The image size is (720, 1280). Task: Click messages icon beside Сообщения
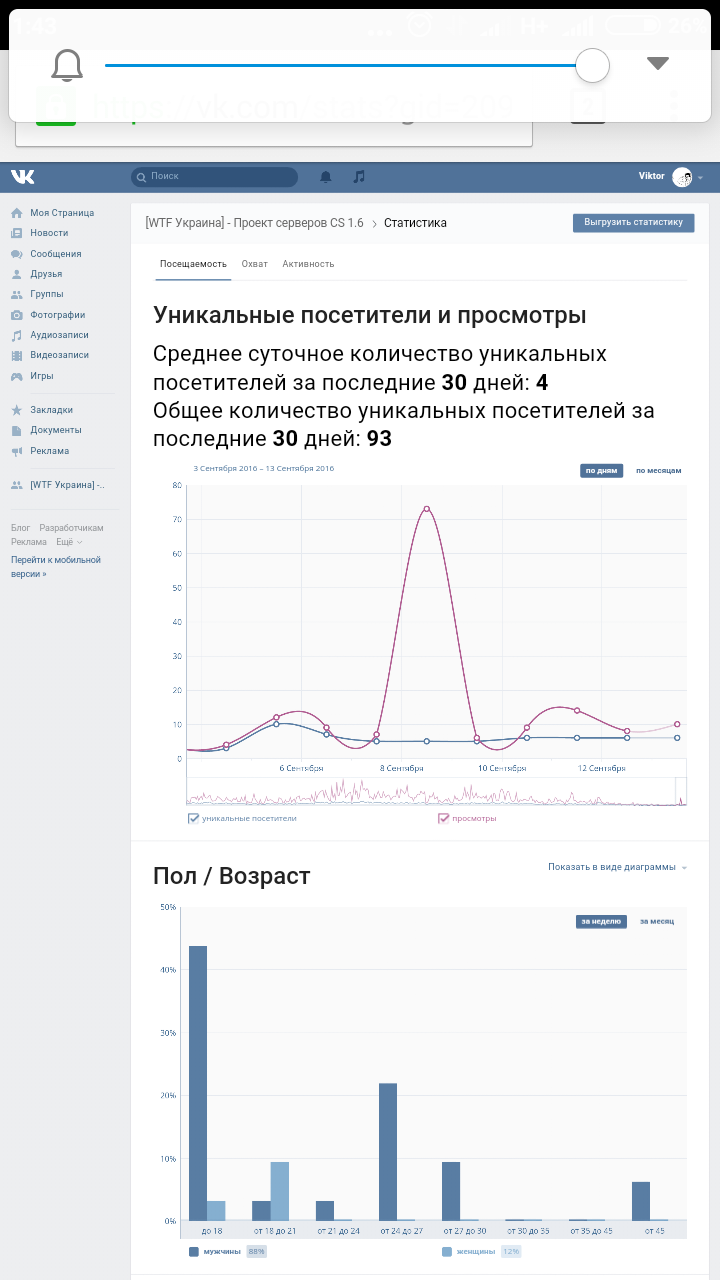click(x=17, y=254)
